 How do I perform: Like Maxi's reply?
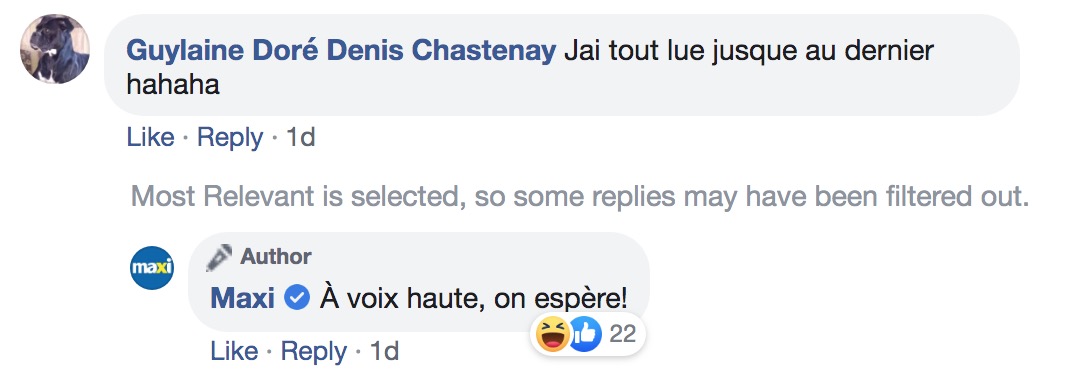click(x=234, y=352)
